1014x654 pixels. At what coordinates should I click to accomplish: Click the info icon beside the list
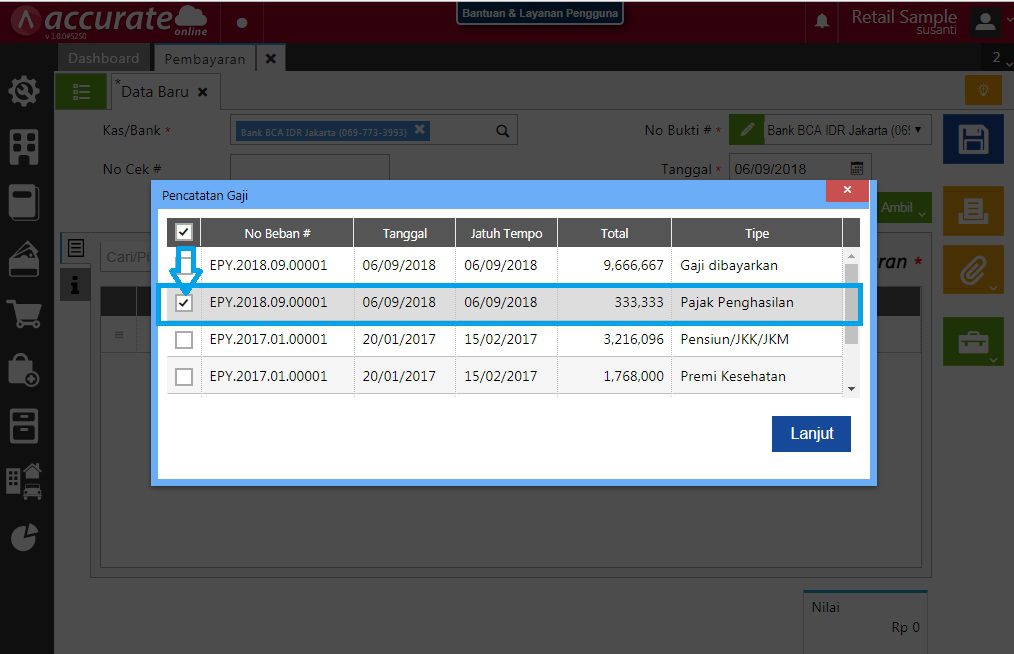coord(77,283)
